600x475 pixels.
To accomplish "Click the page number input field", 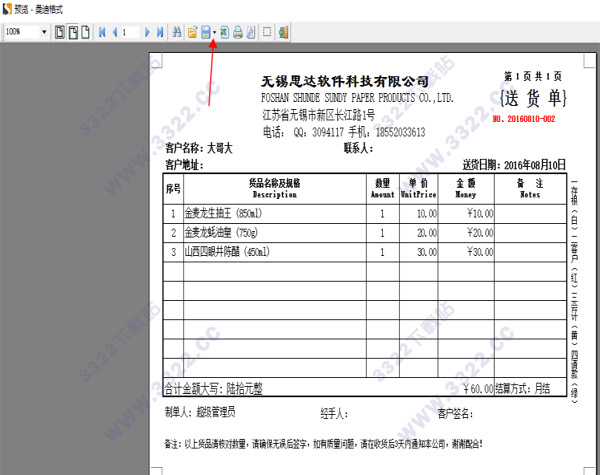I will (x=130, y=32).
